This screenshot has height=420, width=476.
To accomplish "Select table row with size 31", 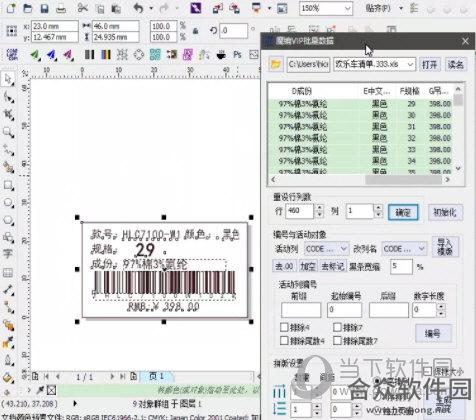I will click(361, 127).
